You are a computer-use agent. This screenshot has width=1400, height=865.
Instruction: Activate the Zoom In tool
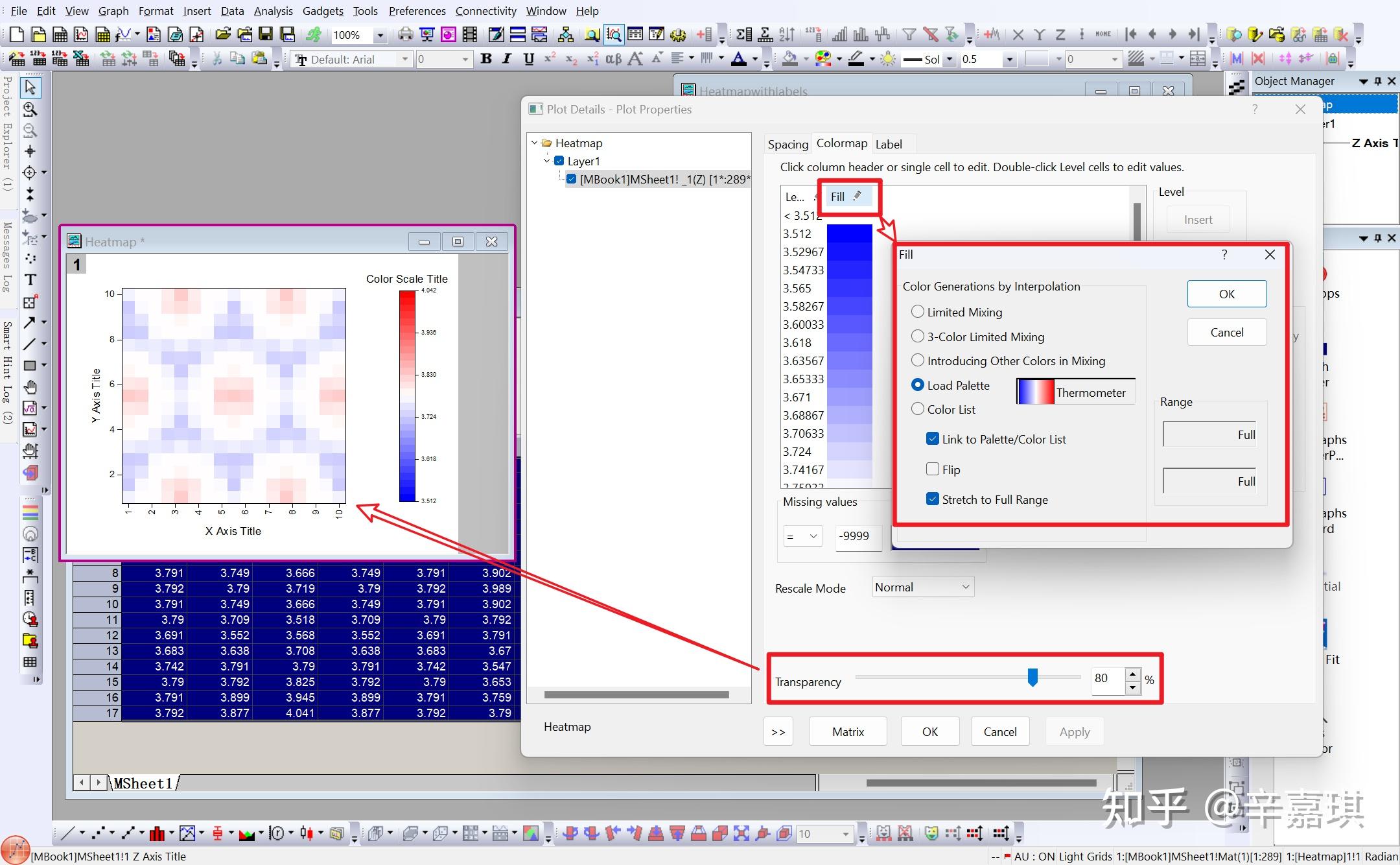(30, 109)
